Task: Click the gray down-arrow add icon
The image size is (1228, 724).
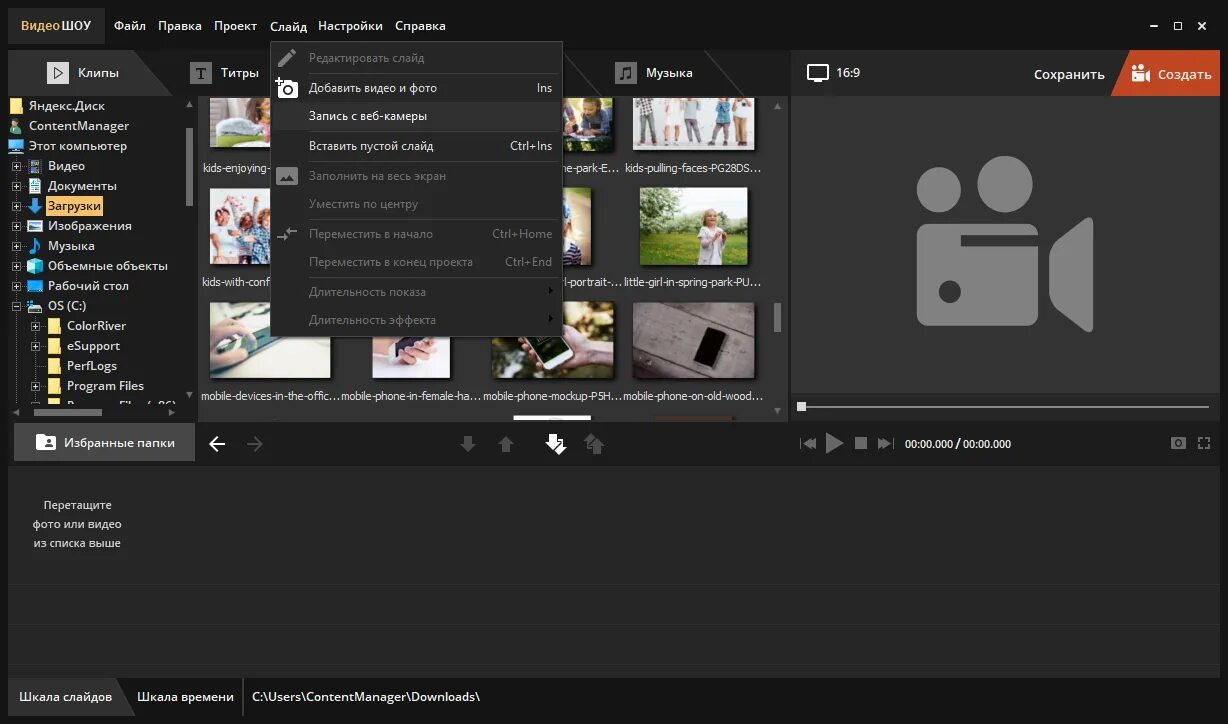Action: [468, 444]
